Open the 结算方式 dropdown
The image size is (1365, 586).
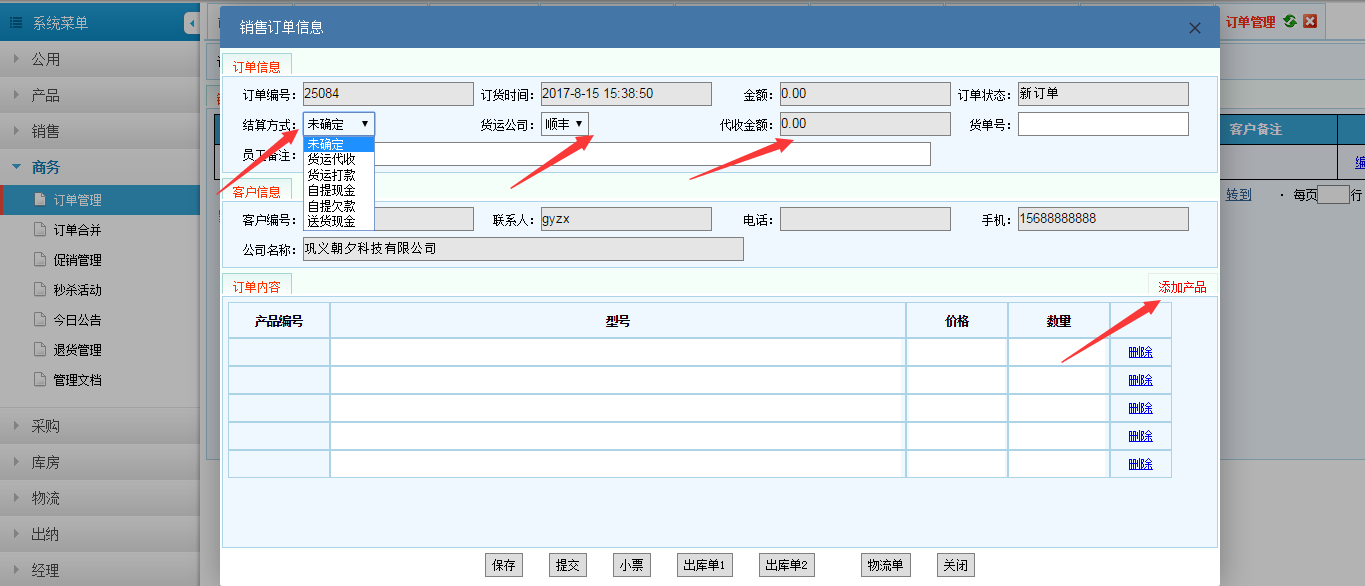pyautogui.click(x=339, y=124)
